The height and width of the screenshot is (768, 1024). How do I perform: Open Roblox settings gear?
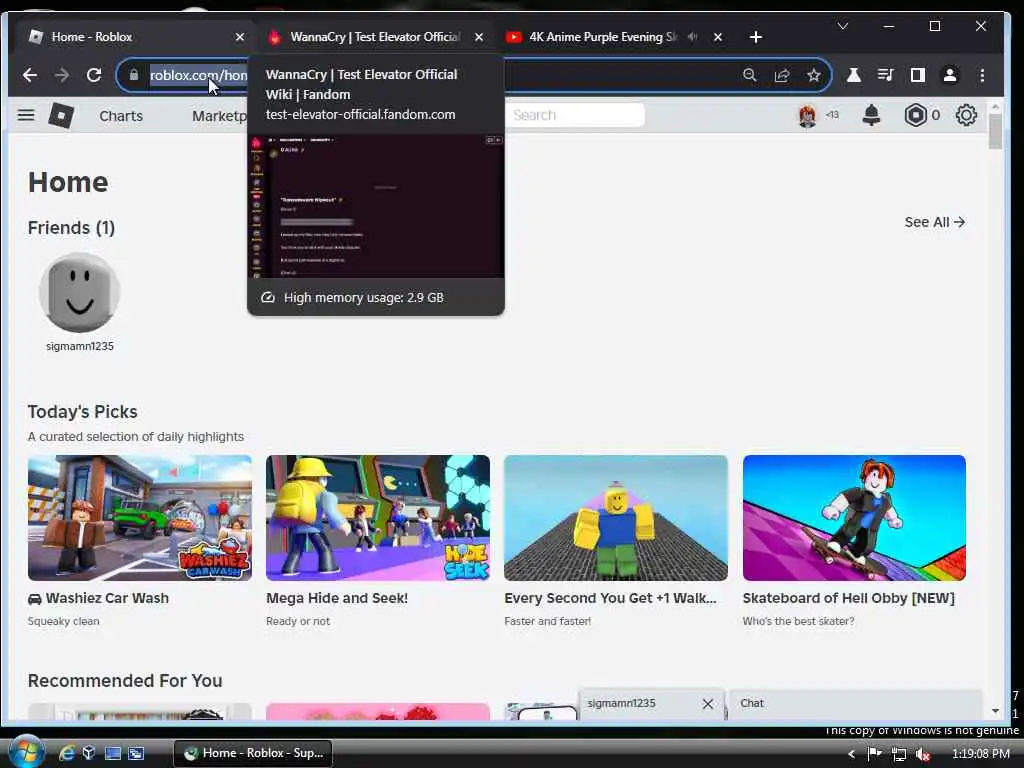966,116
